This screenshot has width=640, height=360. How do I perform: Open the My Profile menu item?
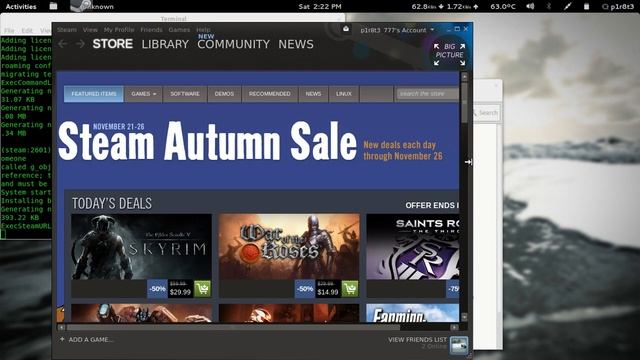[119, 30]
